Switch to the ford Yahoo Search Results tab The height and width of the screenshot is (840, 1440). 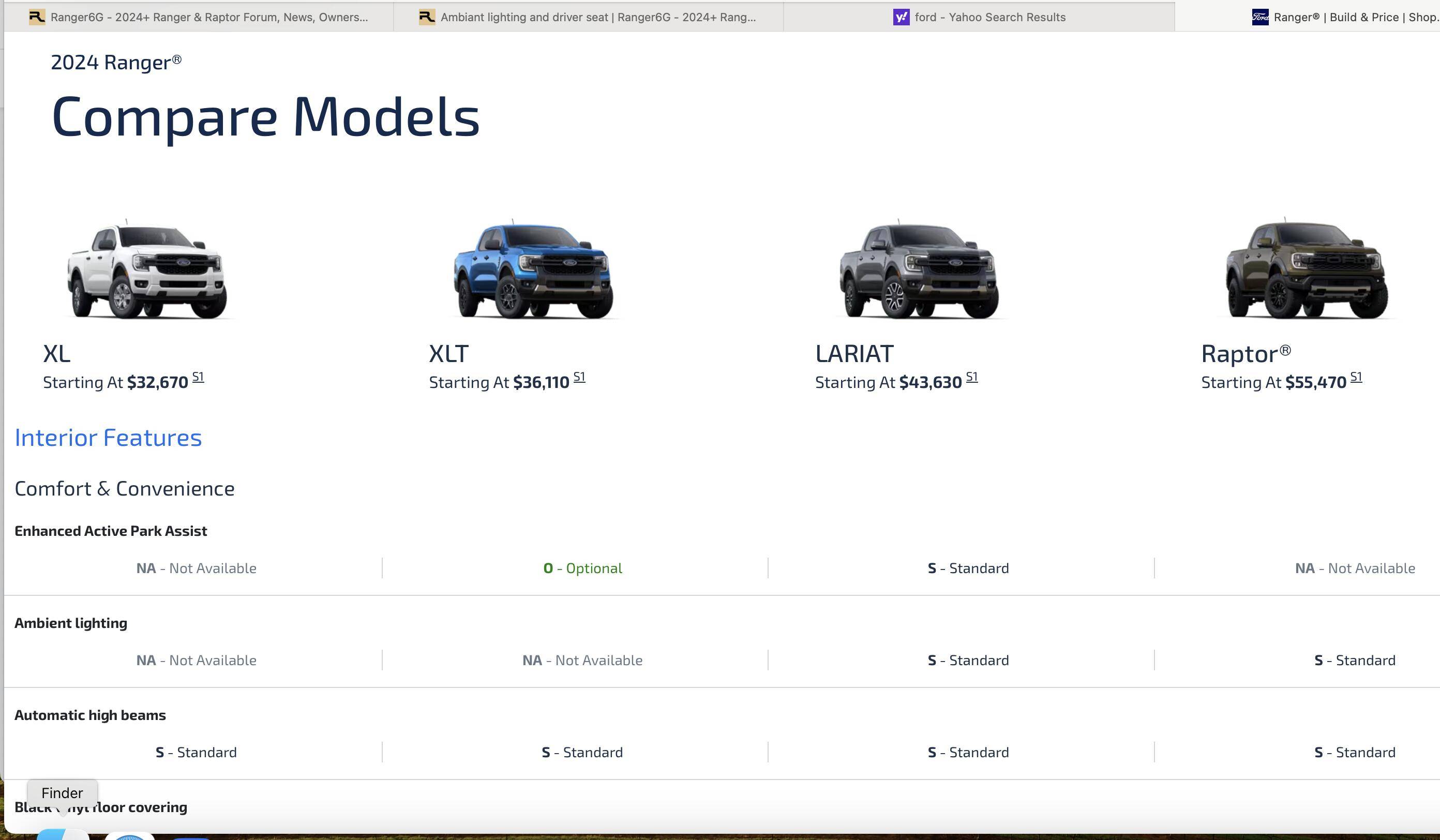coord(979,17)
